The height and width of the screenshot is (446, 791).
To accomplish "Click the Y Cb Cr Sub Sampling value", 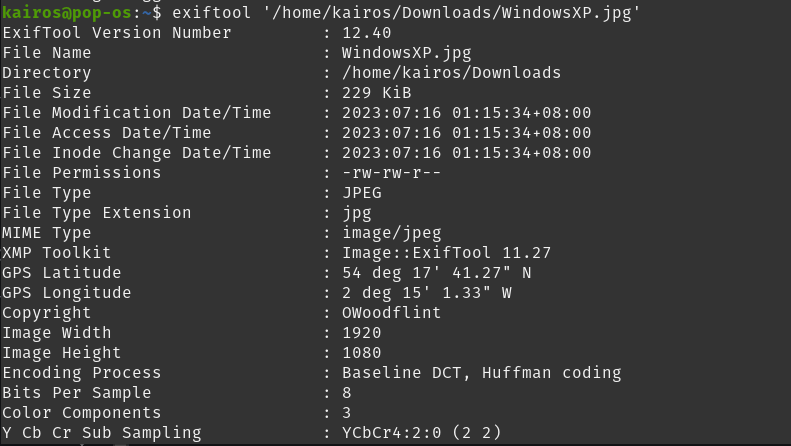I will click(x=421, y=433).
